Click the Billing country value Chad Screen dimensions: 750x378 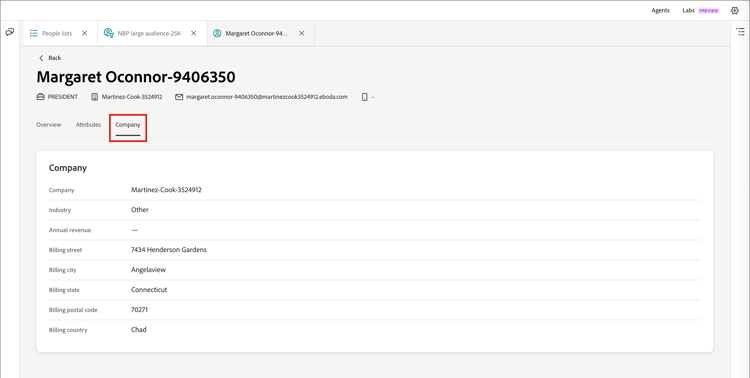click(139, 330)
